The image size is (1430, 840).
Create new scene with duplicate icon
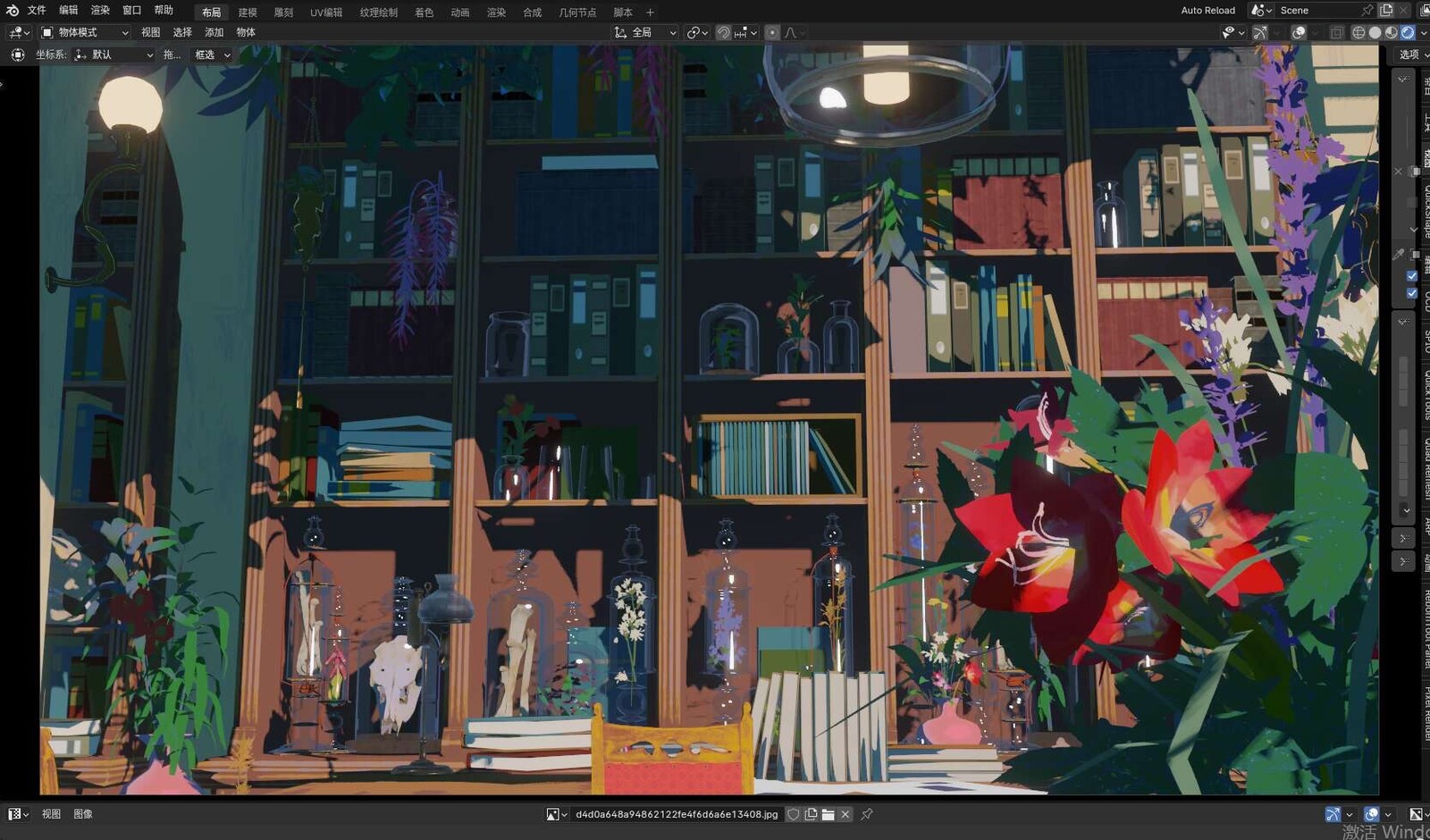pos(1386,11)
